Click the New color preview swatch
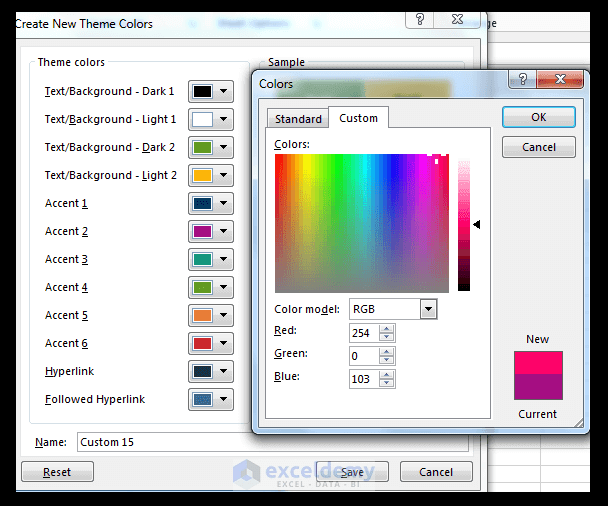Viewport: 608px width, 506px height. point(538,363)
